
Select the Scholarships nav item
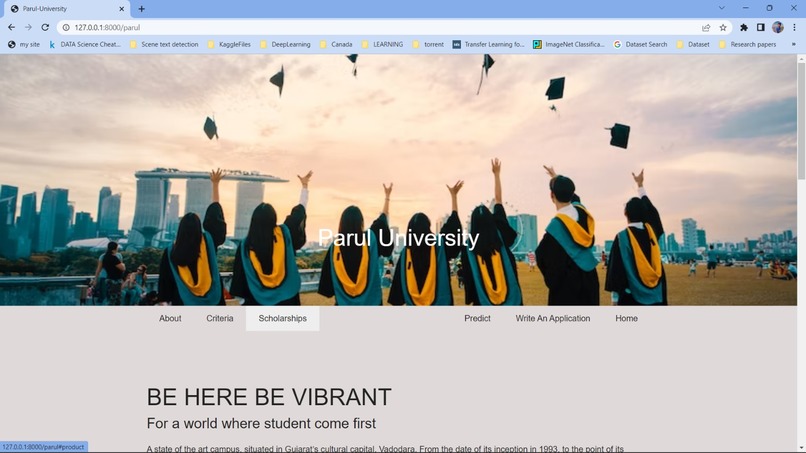coord(282,318)
